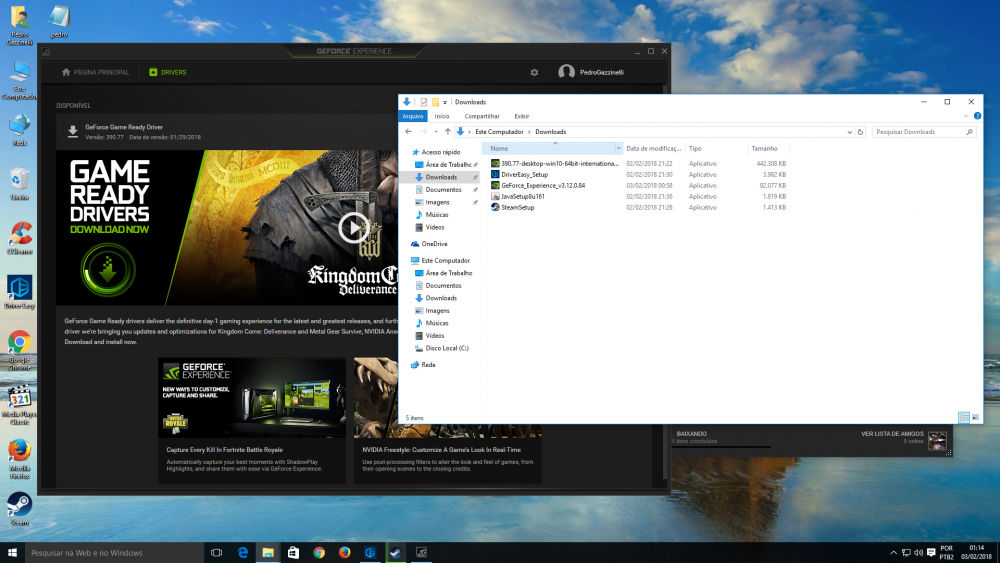Select GeForce_Experience_v3.12.0.84 file

[538, 186]
